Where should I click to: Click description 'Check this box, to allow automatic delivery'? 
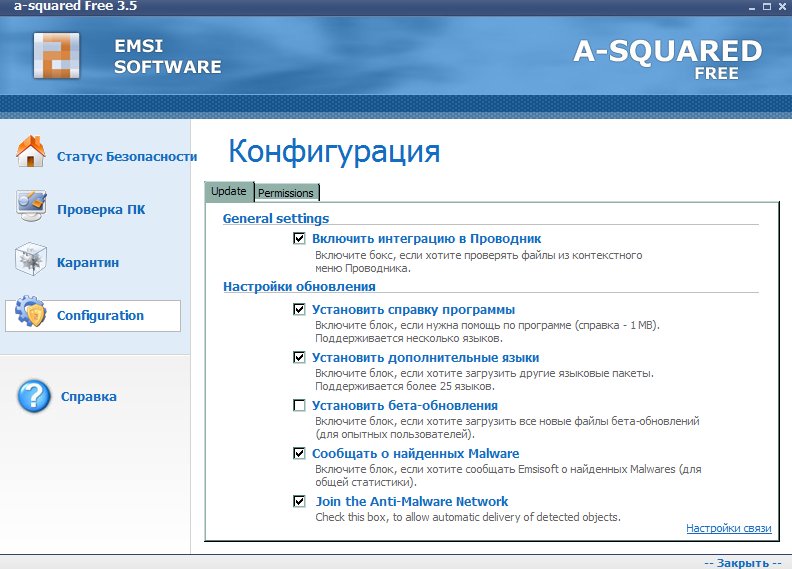468,517
